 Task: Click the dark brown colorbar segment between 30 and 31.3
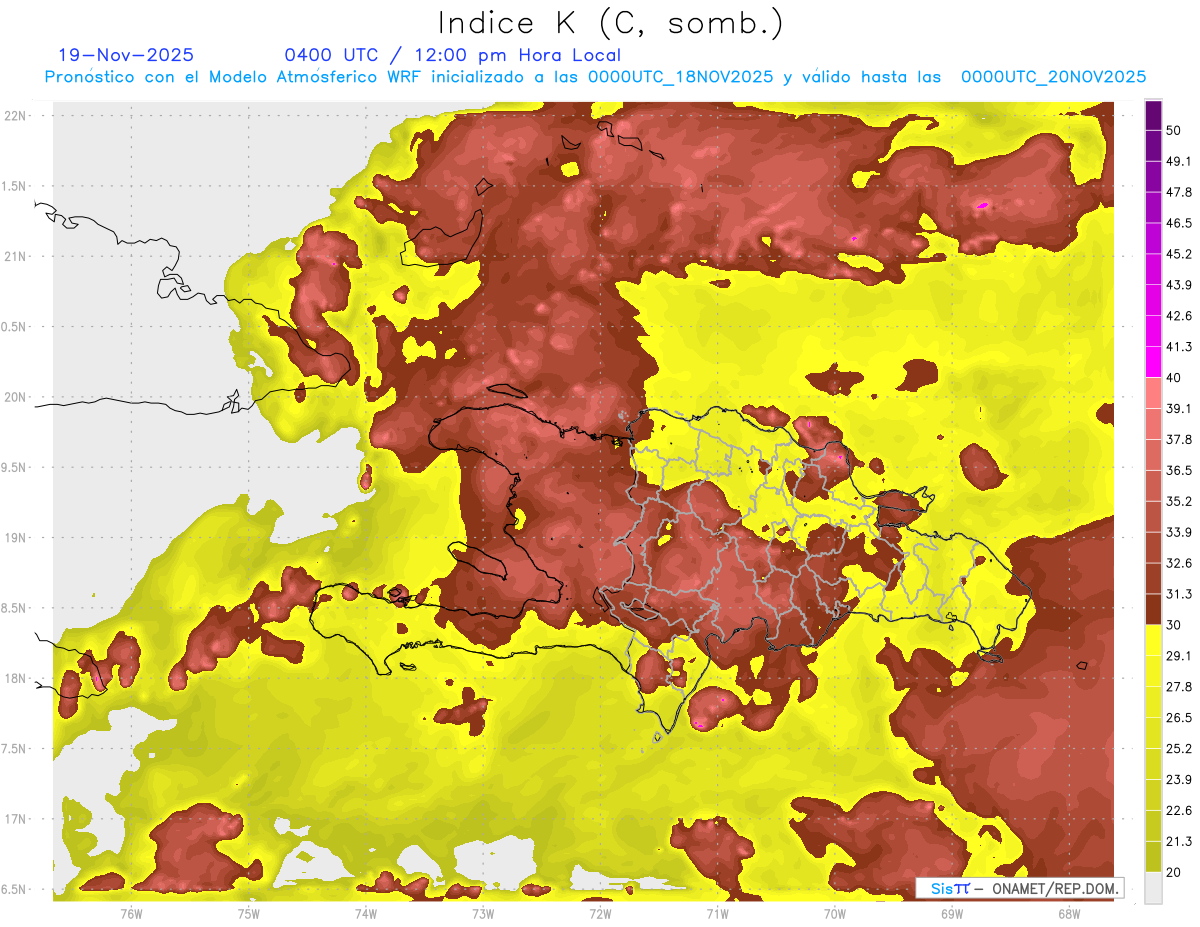point(1154,609)
